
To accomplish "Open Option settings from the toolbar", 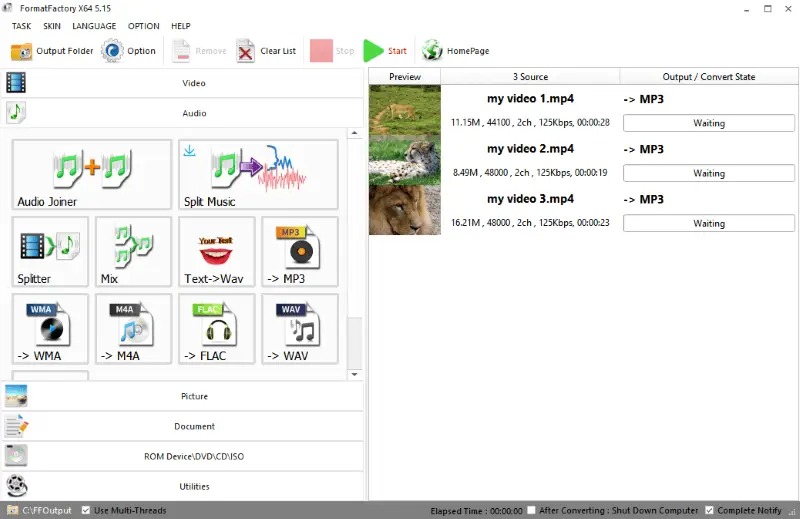I will click(128, 51).
